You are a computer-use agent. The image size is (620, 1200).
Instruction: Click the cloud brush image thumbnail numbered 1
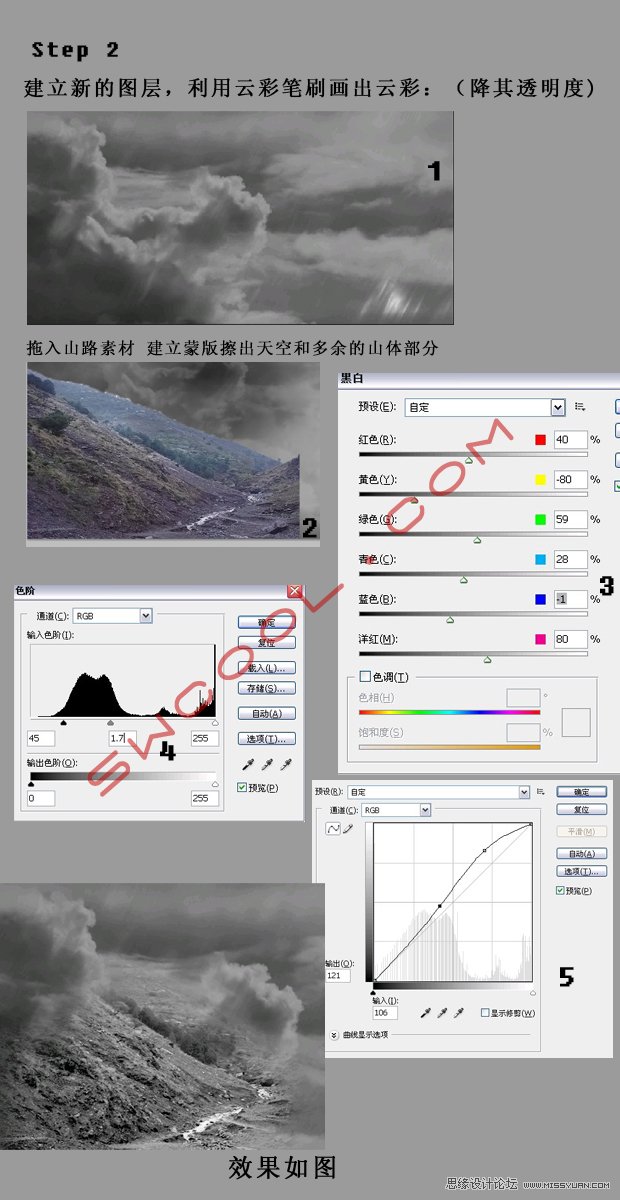click(240, 217)
